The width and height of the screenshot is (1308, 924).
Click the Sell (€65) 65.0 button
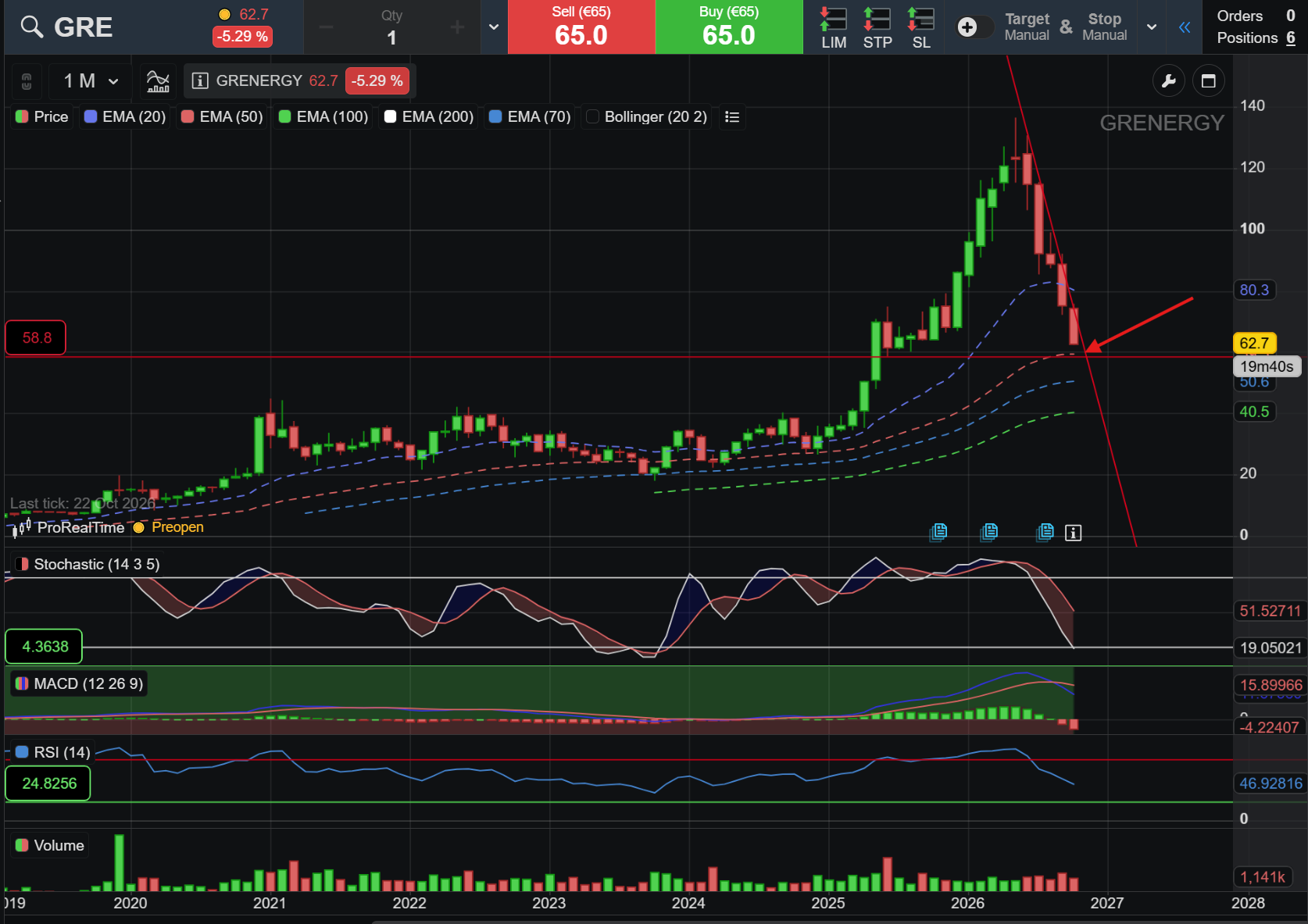[x=581, y=27]
